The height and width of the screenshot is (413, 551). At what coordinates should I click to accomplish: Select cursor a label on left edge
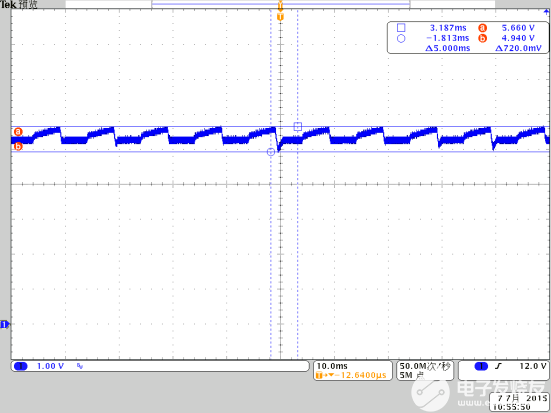[x=18, y=132]
